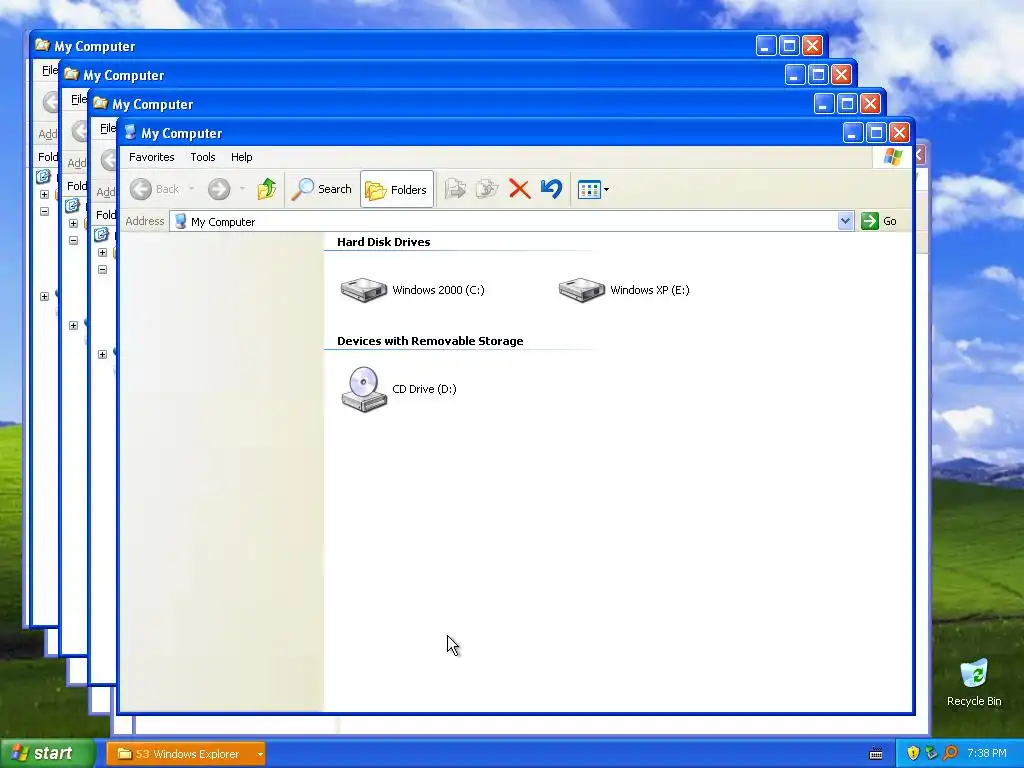The width and height of the screenshot is (1024, 768).
Task: Click the 53 Windows Explorer taskbar group
Action: (x=186, y=754)
